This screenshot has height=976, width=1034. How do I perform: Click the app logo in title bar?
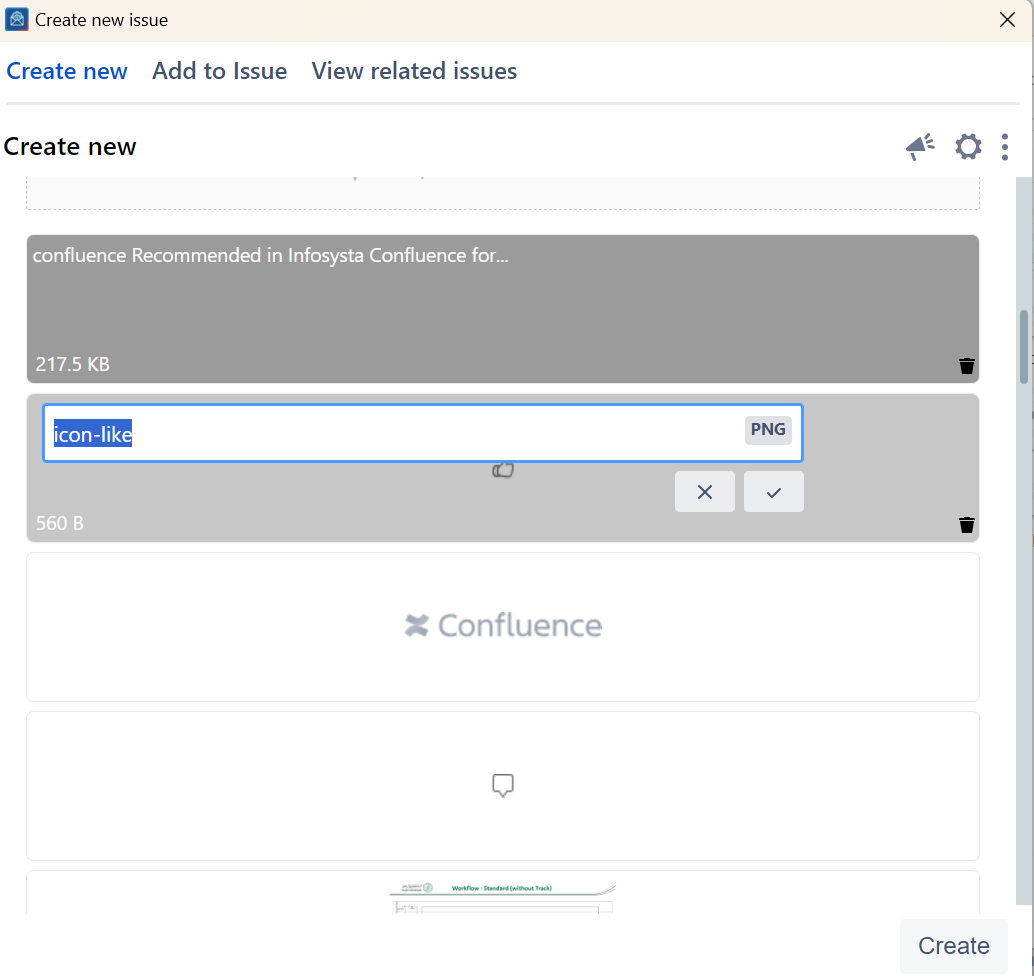click(x=17, y=20)
